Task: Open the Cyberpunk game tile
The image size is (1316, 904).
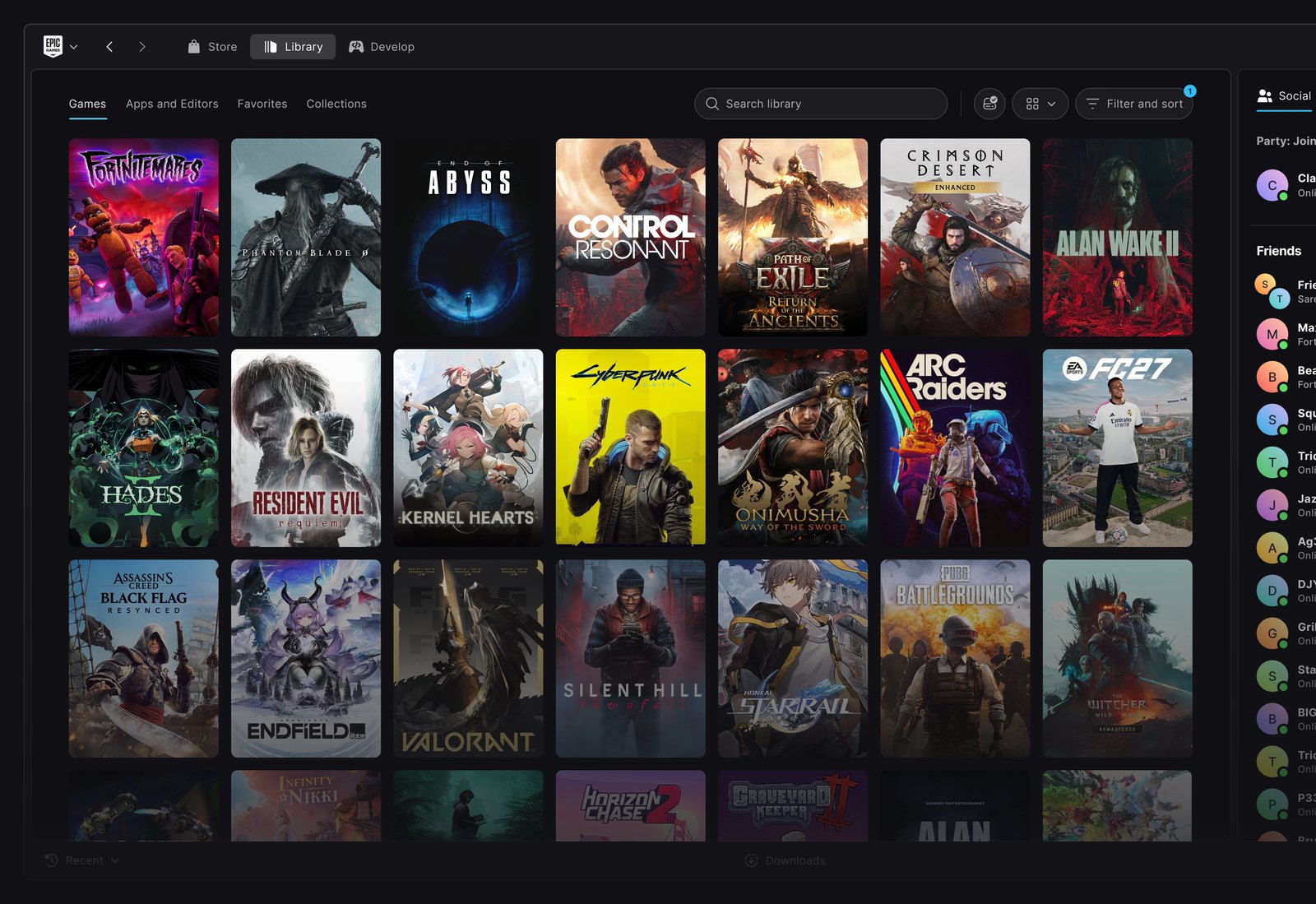Action: click(x=631, y=447)
